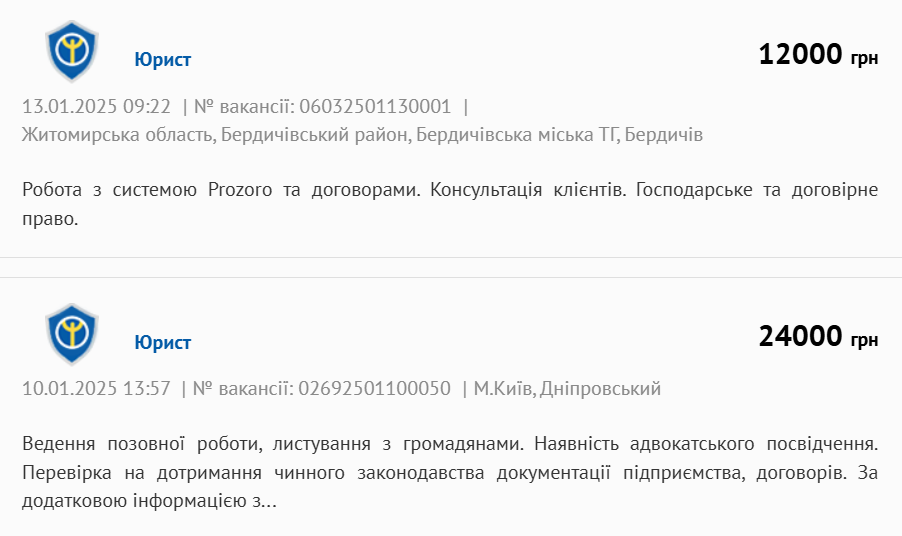Click vacancy number 02692501100050
Screen dimensions: 902x536
pos(375,388)
